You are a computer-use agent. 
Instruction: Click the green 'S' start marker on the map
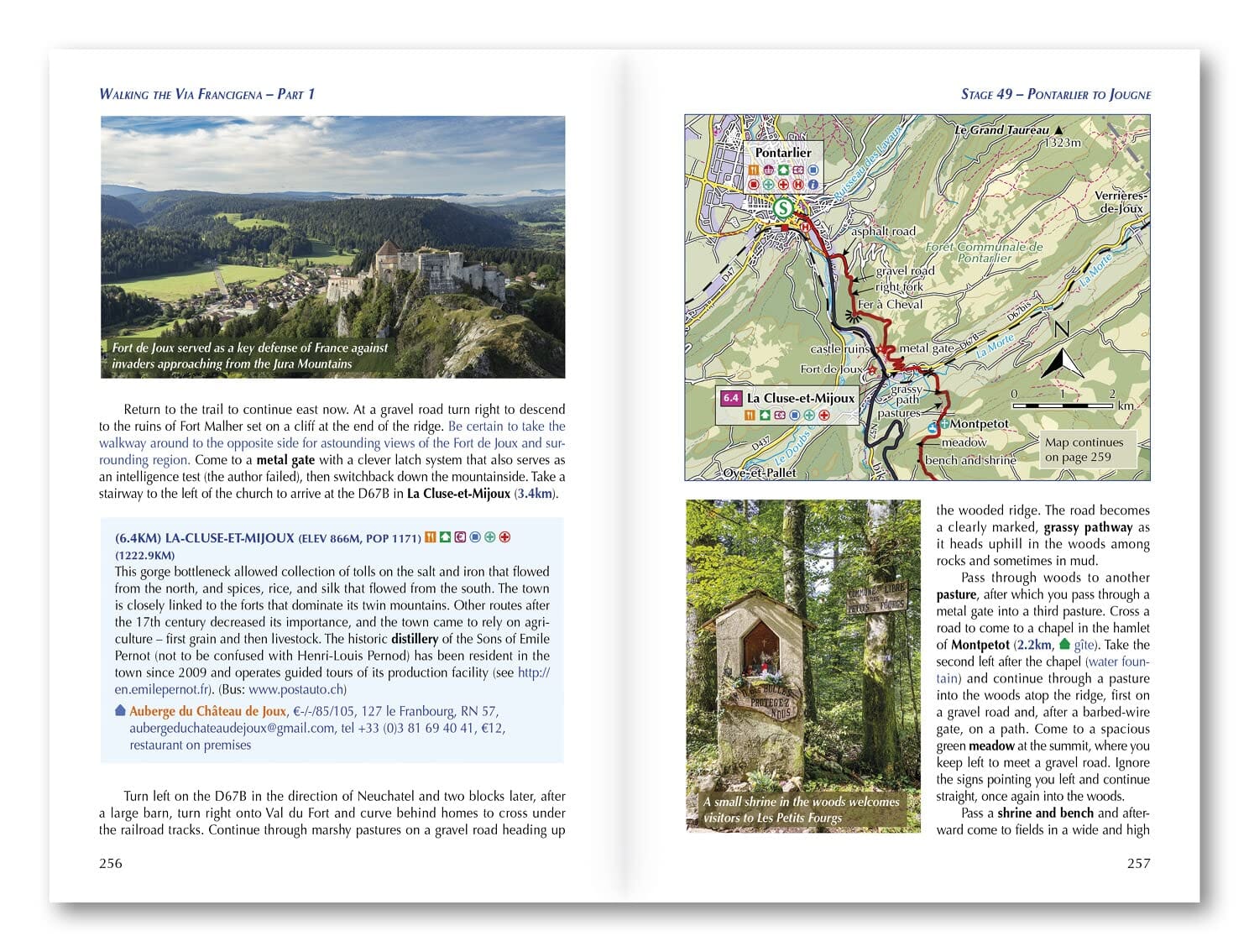784,207
